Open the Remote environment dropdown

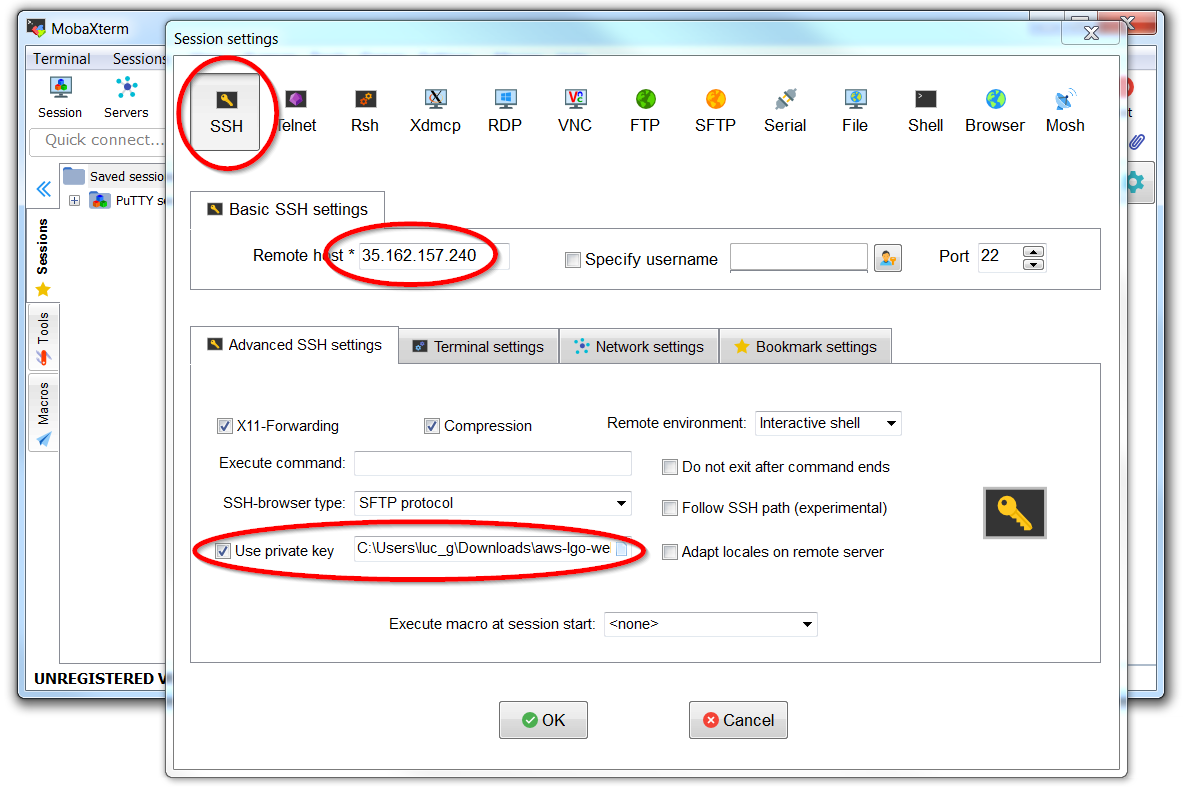tap(828, 423)
